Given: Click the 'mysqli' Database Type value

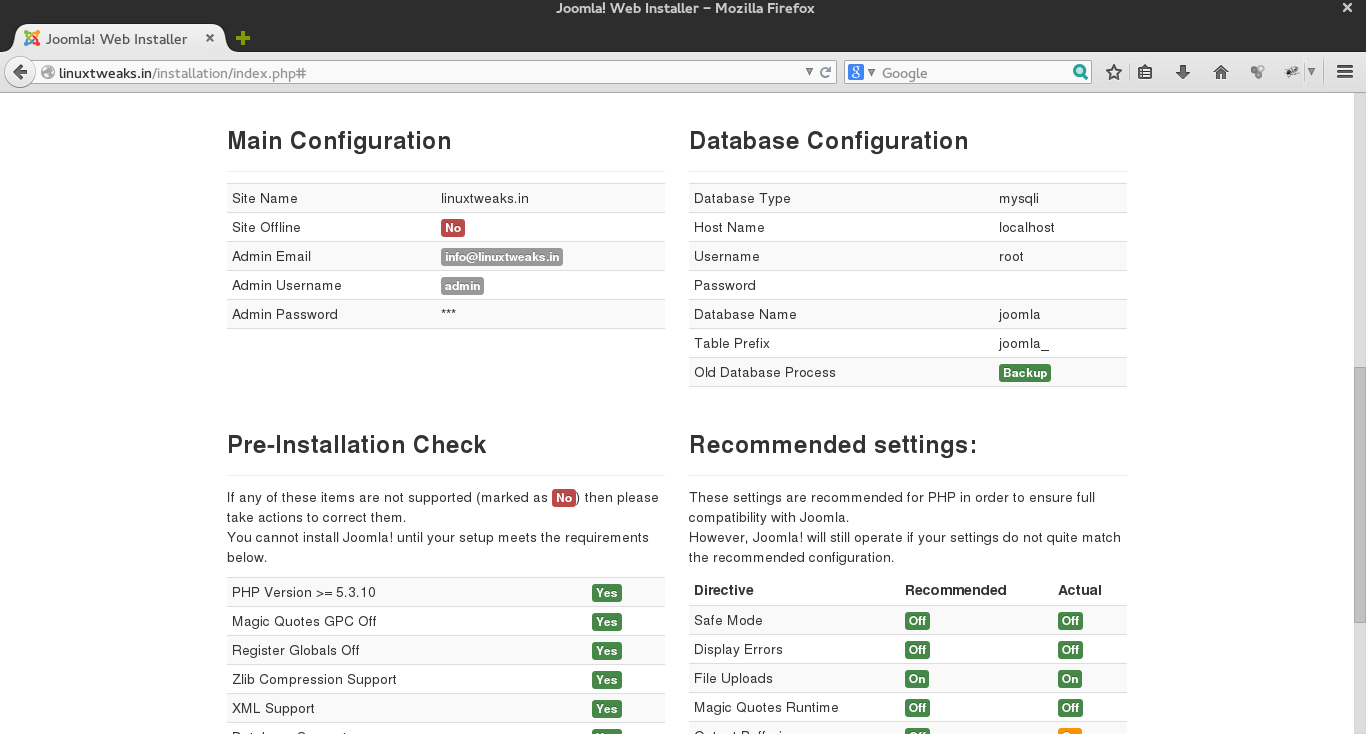Looking at the screenshot, I should tap(1019, 198).
